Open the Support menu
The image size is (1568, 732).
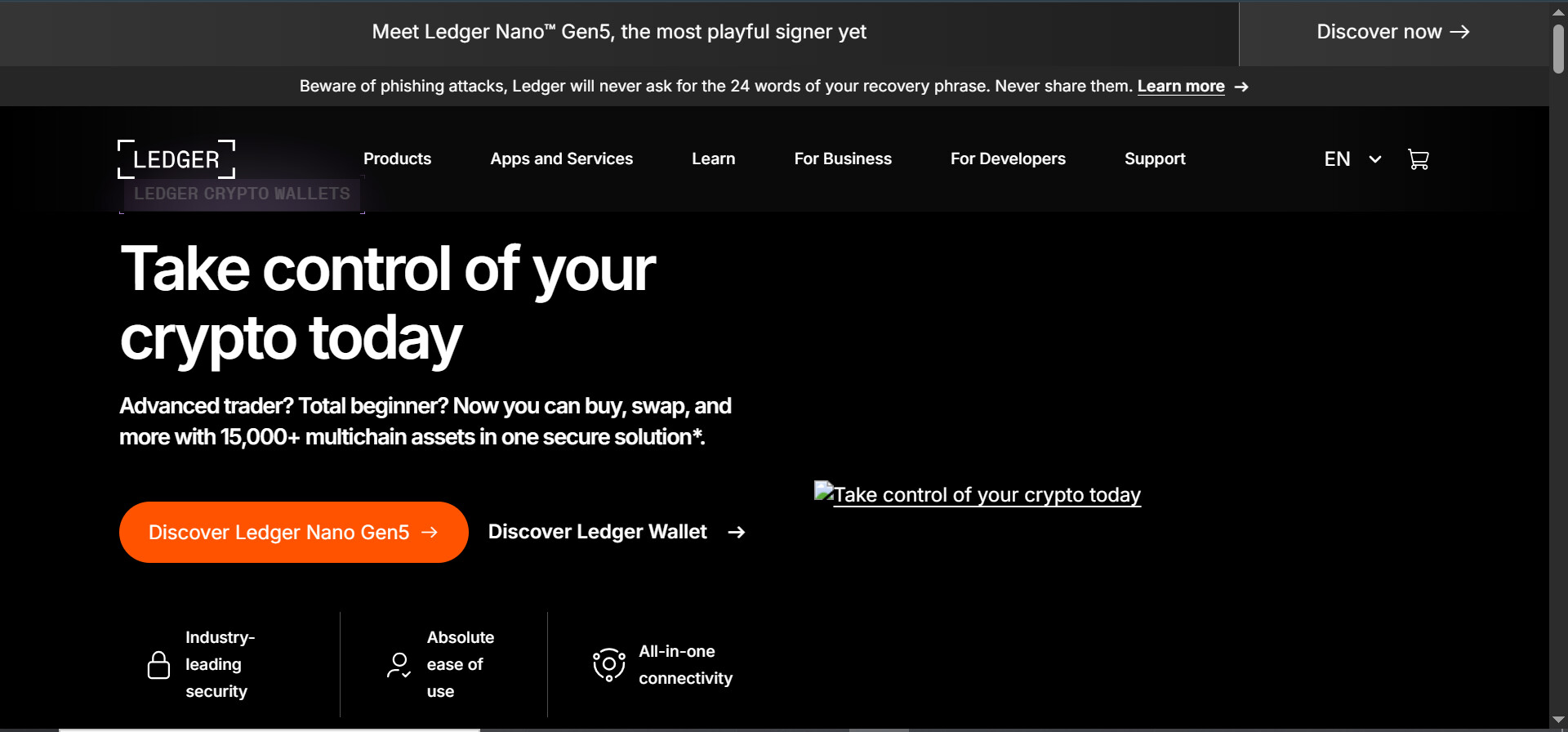pos(1155,159)
